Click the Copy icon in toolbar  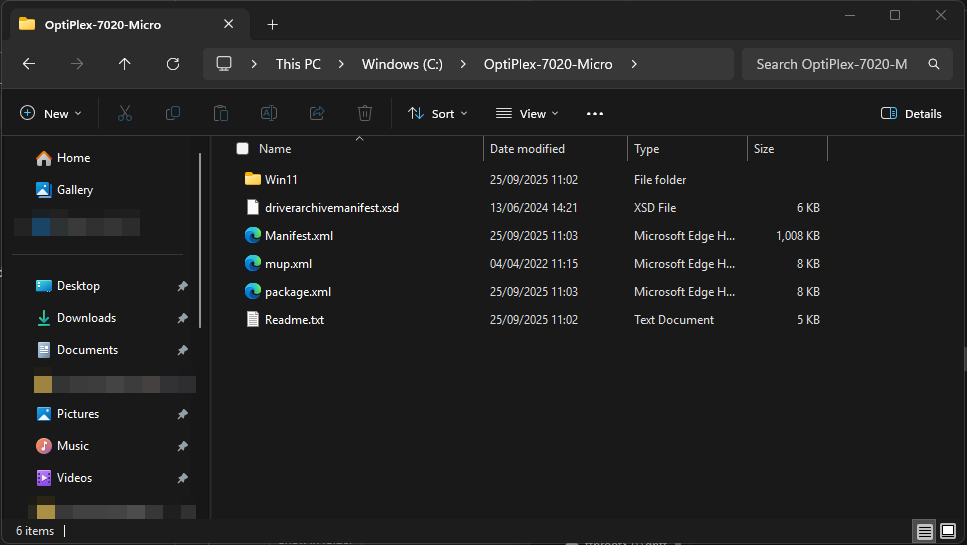pyautogui.click(x=173, y=114)
